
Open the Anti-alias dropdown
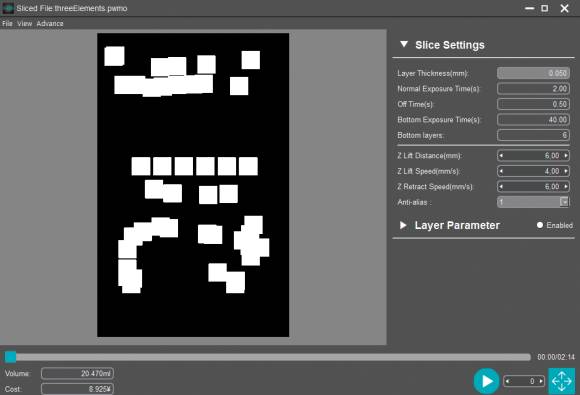click(564, 202)
